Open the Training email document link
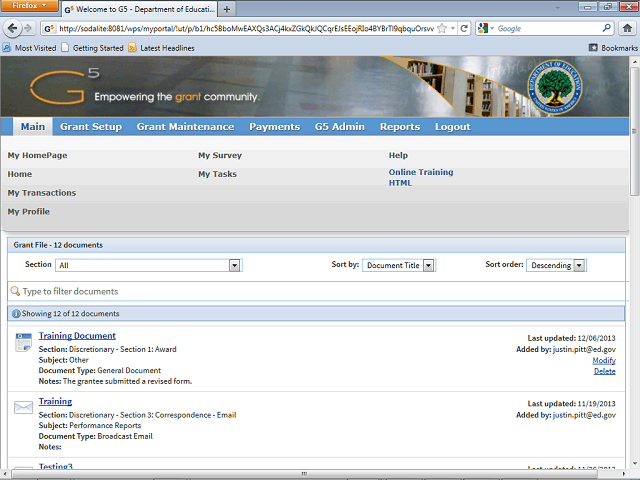The width and height of the screenshot is (640, 480). 55,401
